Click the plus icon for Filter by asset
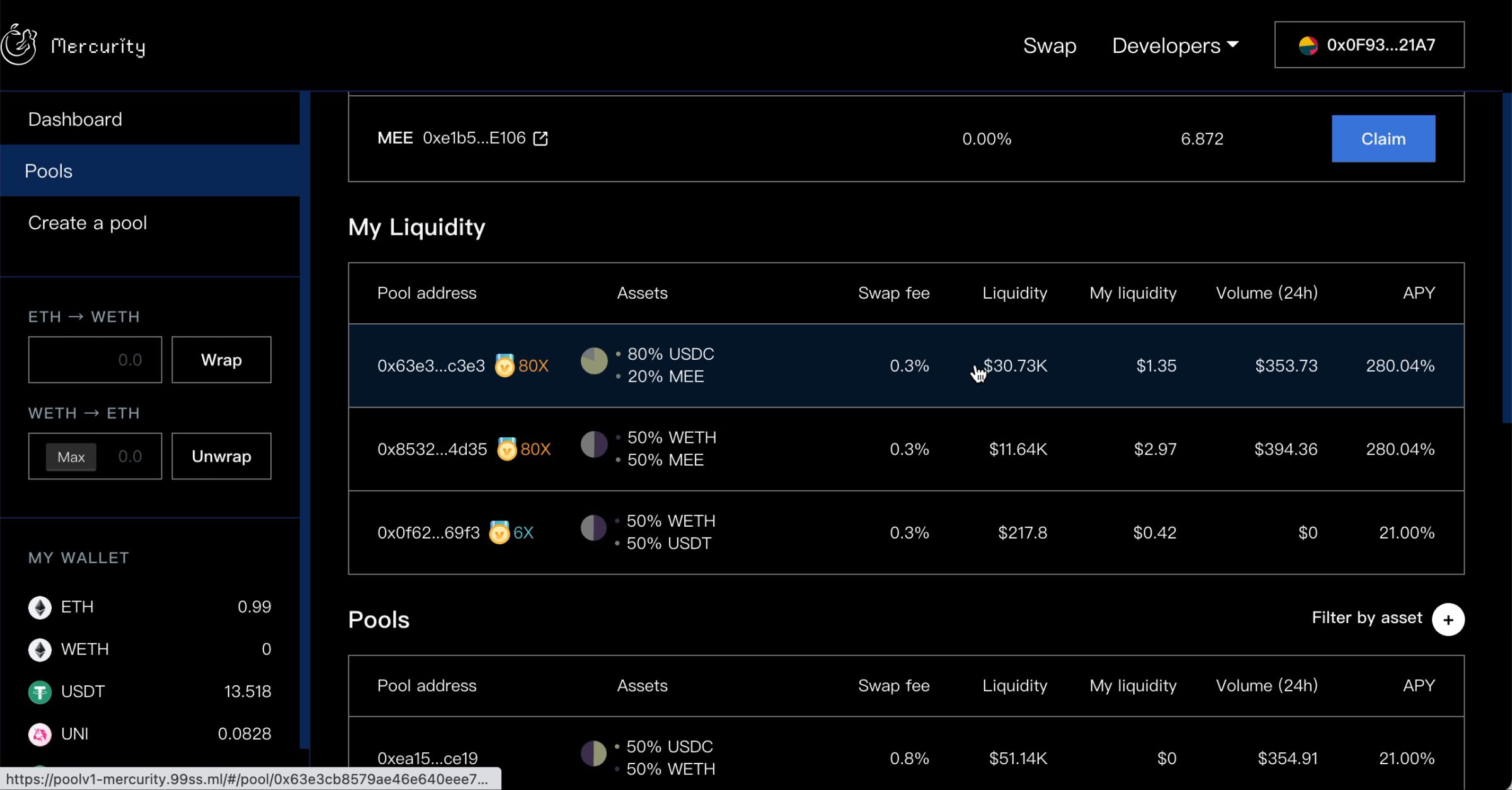Screen dimensions: 1512x790 [1448, 620]
